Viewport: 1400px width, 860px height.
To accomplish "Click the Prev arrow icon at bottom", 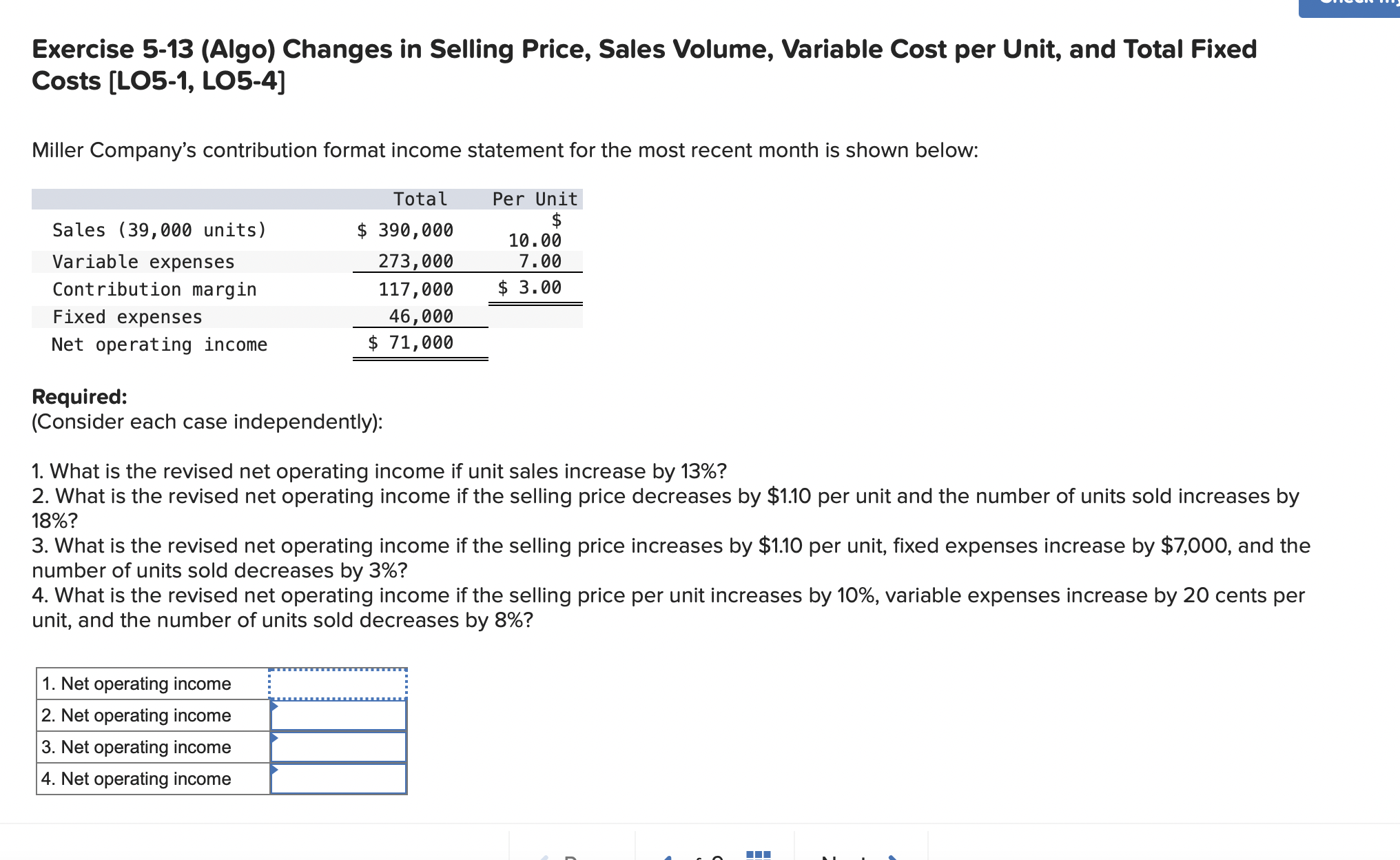I will pyautogui.click(x=544, y=858).
